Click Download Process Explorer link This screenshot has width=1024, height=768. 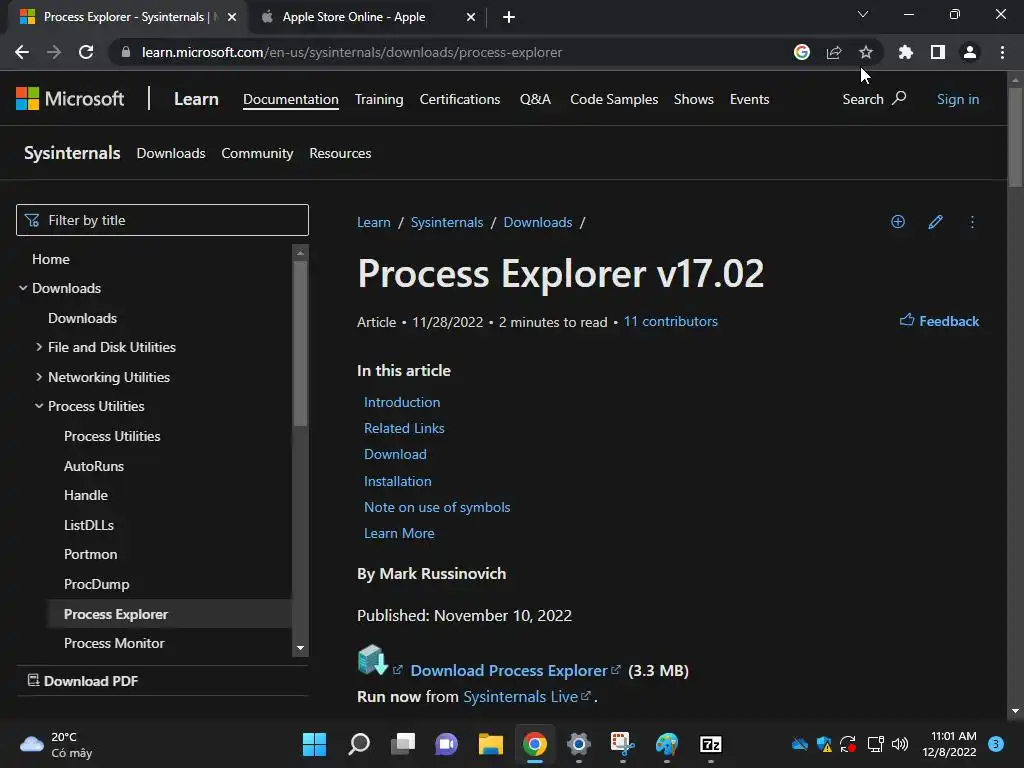pos(509,671)
